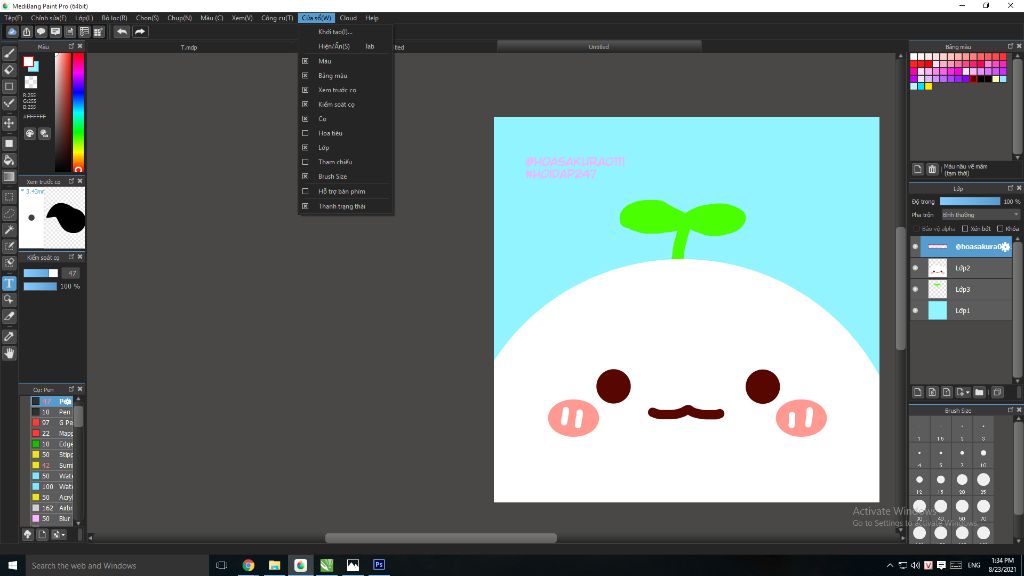Screen dimensions: 1024x576
Task: Select the Eraser tool
Action: coord(9,70)
